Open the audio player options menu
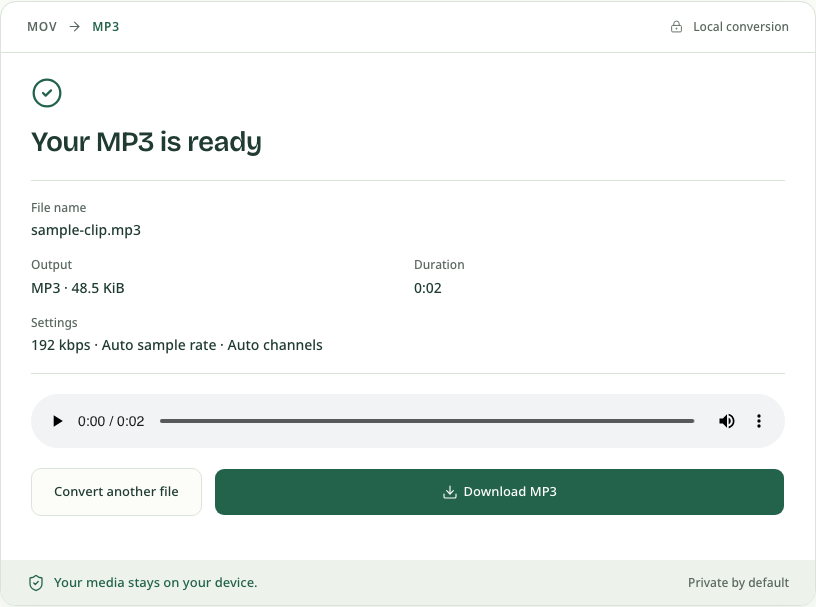The image size is (816, 607). [759, 421]
